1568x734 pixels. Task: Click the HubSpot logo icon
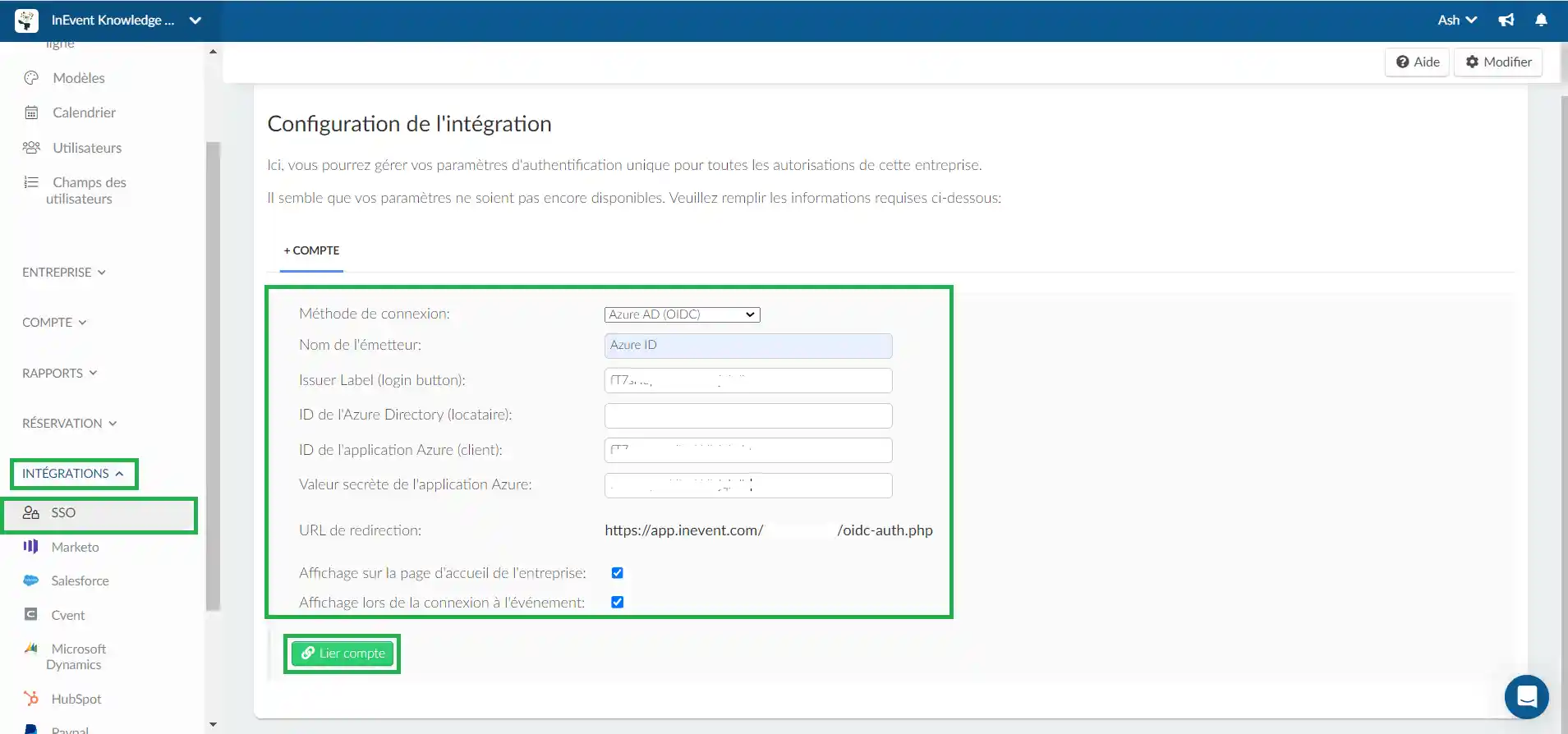(x=31, y=699)
